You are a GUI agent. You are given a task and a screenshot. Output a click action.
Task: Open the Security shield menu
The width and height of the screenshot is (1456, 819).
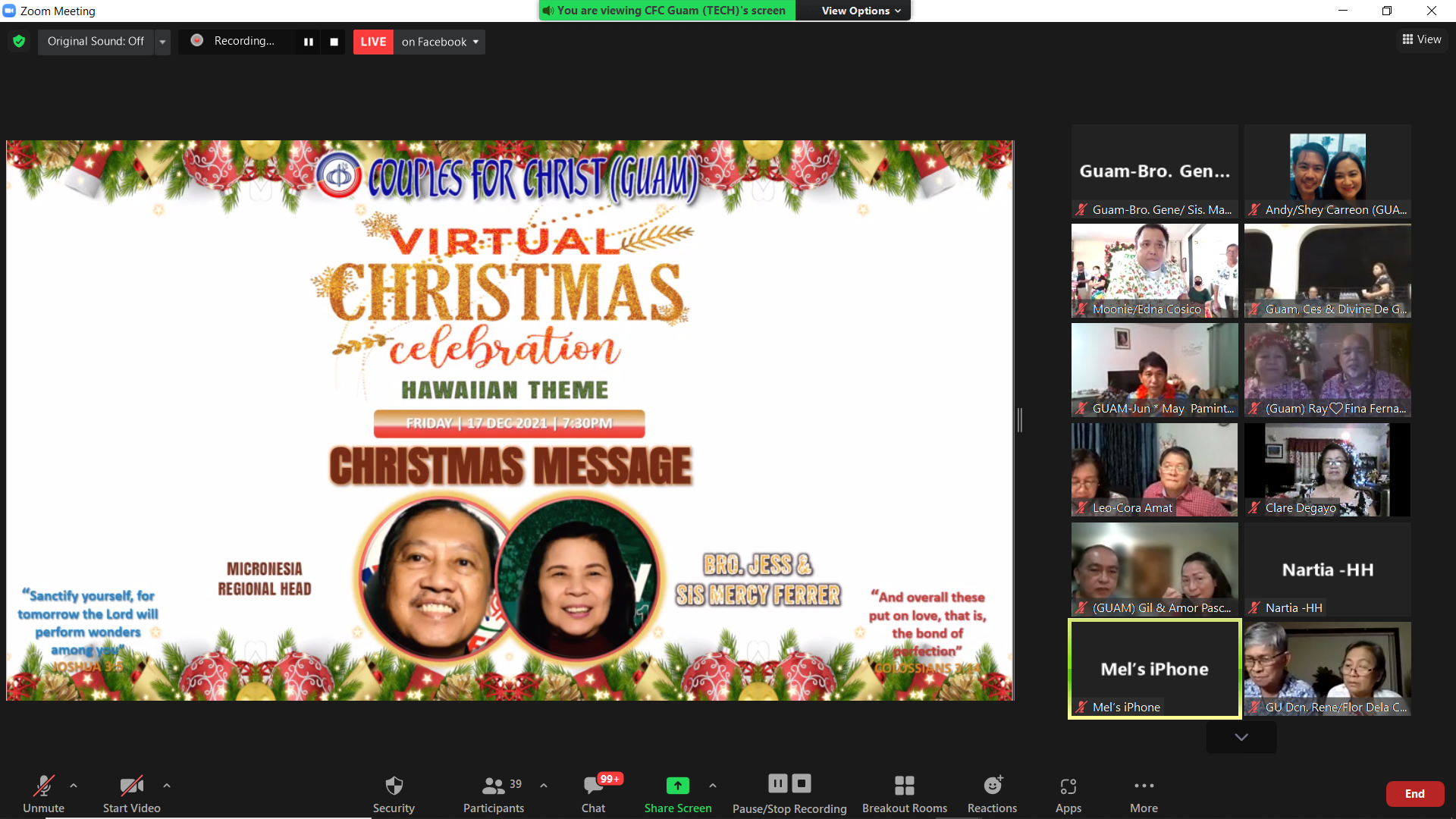394,793
